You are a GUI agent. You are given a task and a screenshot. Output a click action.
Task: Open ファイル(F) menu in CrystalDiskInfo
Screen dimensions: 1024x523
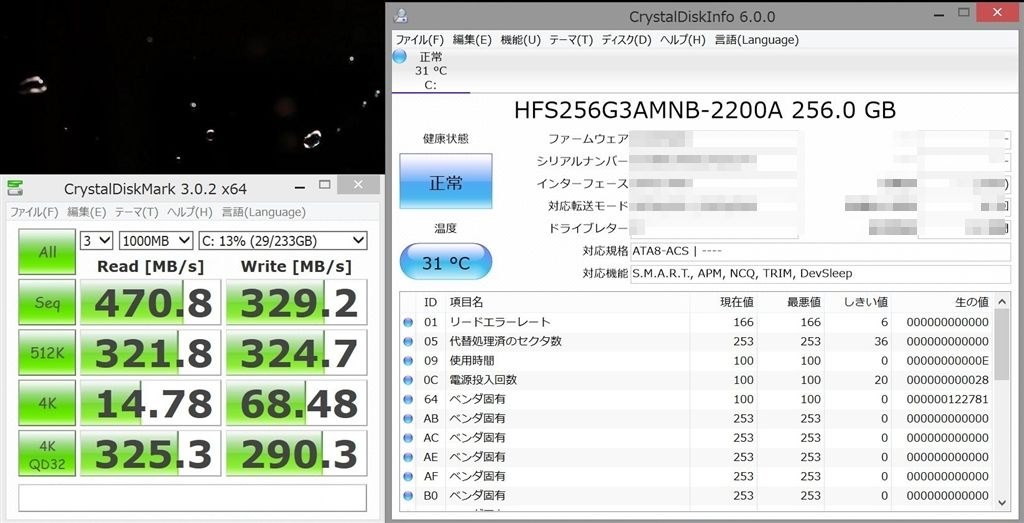point(419,40)
